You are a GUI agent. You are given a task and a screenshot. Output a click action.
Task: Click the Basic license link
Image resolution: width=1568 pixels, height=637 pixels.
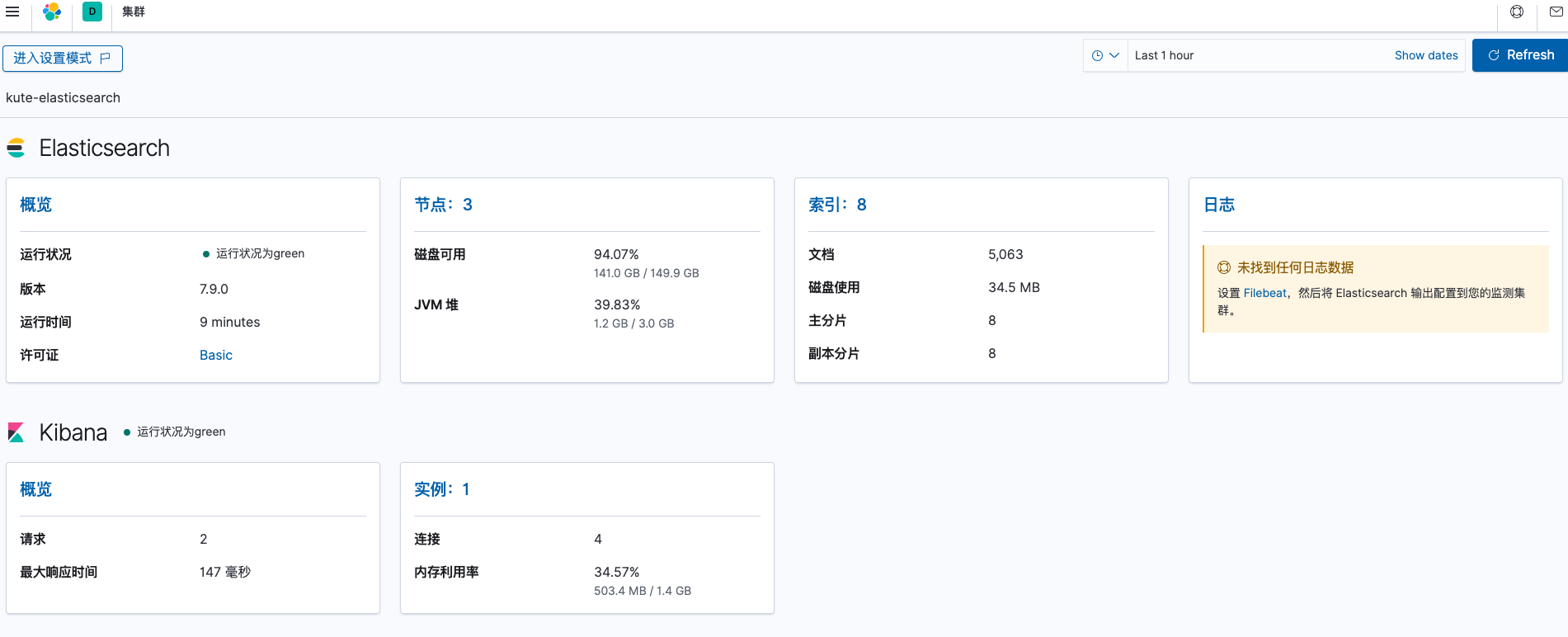coord(216,355)
